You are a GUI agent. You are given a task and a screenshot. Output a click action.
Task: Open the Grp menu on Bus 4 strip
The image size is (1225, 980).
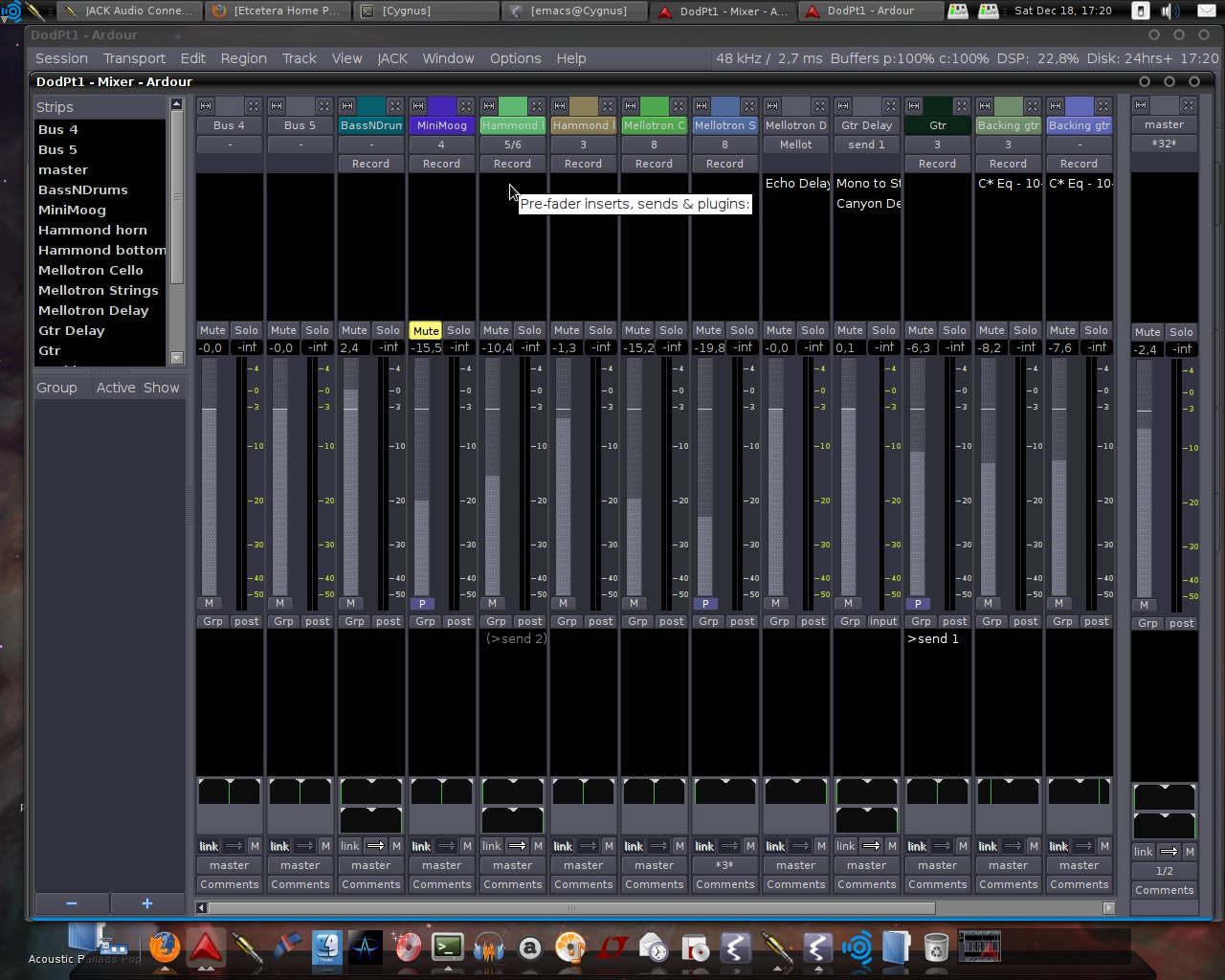click(212, 621)
